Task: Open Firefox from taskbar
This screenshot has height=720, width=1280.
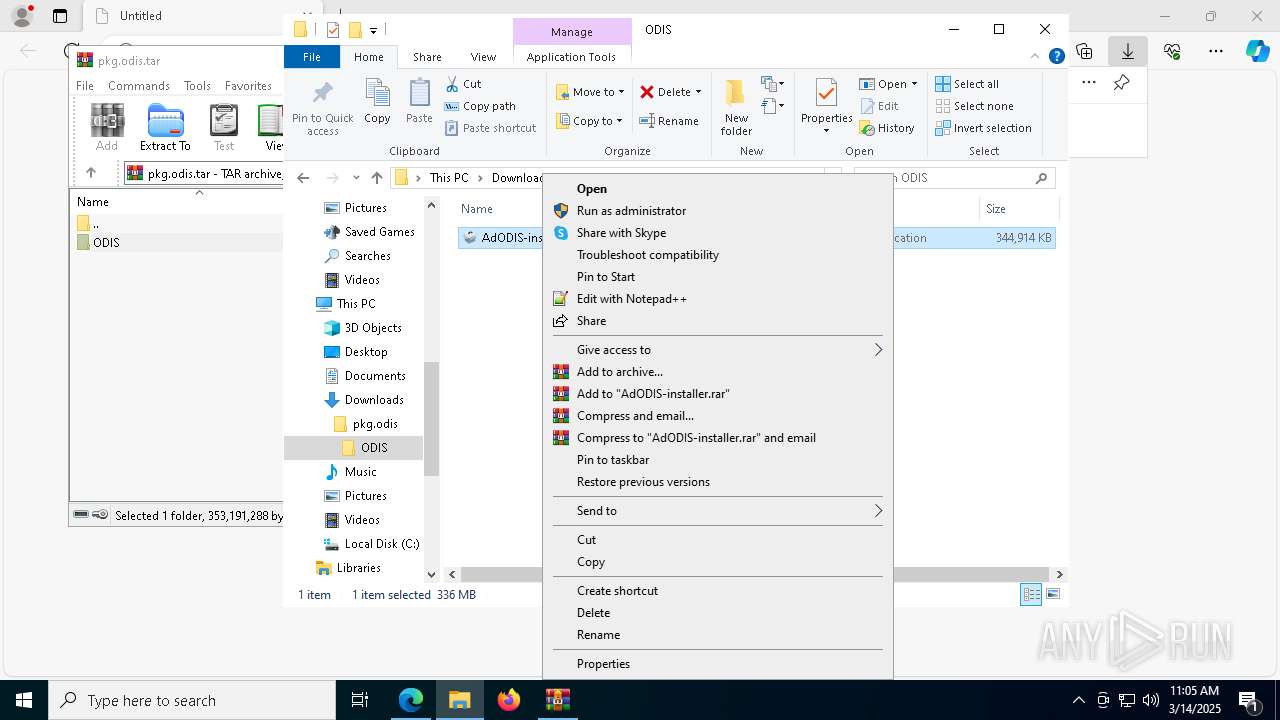Action: (509, 700)
